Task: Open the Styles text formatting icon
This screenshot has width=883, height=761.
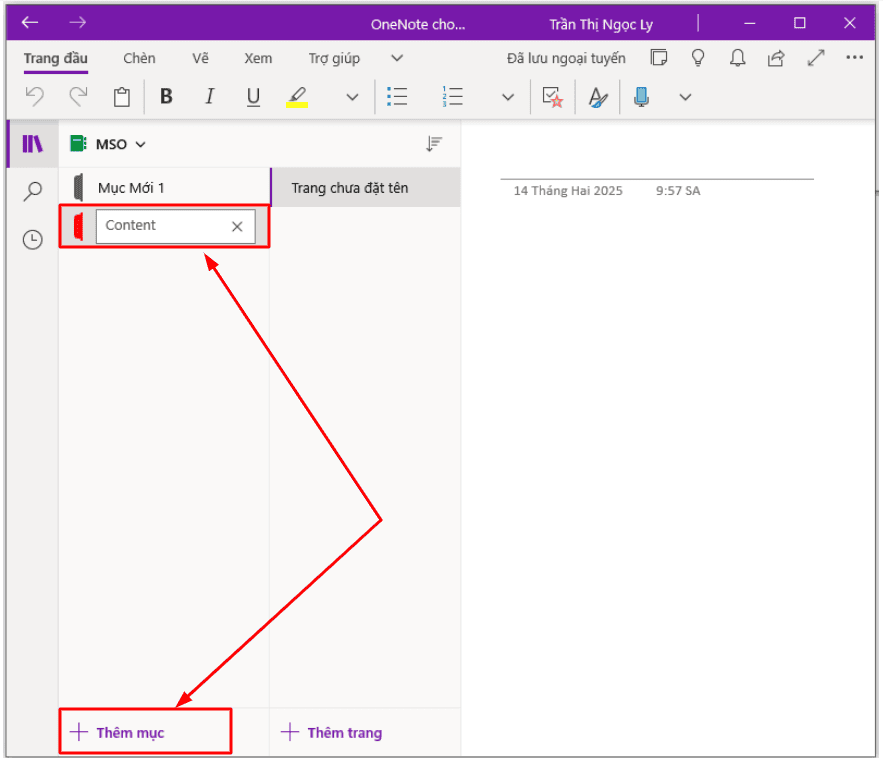Action: coord(597,97)
